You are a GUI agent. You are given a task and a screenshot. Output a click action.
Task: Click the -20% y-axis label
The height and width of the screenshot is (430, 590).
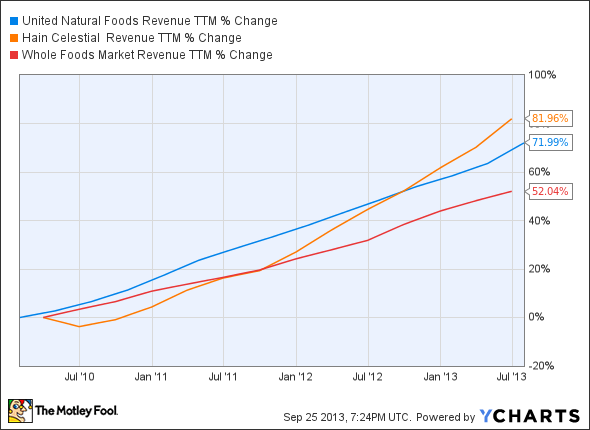[x=541, y=366]
